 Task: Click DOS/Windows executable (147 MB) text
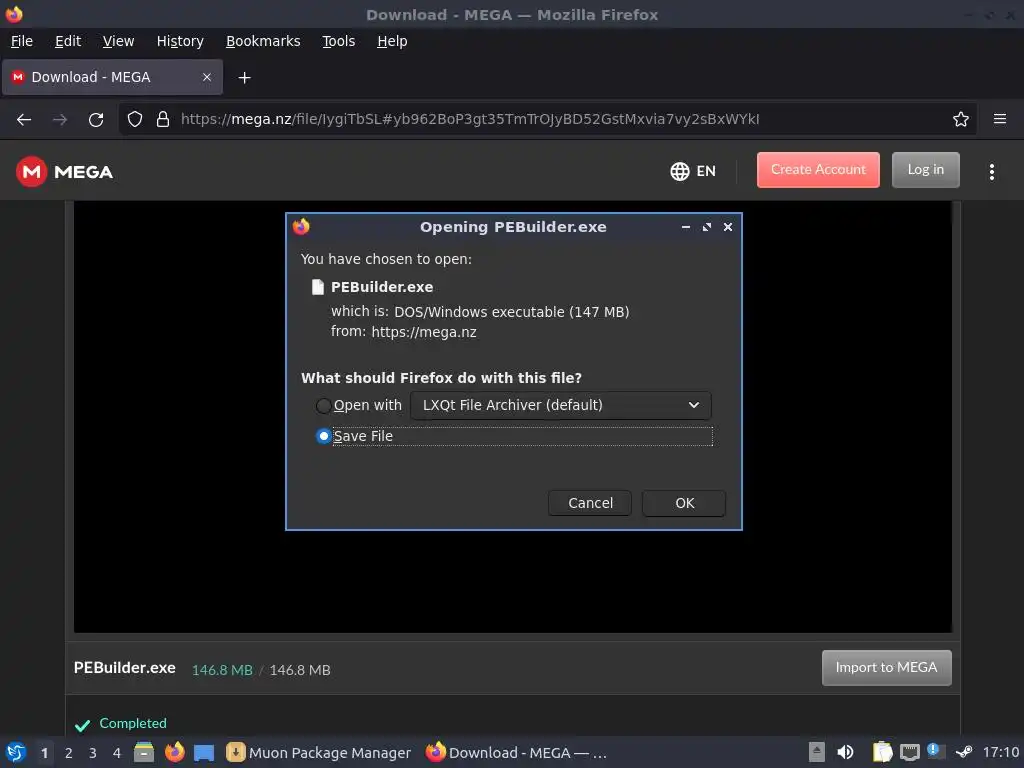tap(512, 312)
